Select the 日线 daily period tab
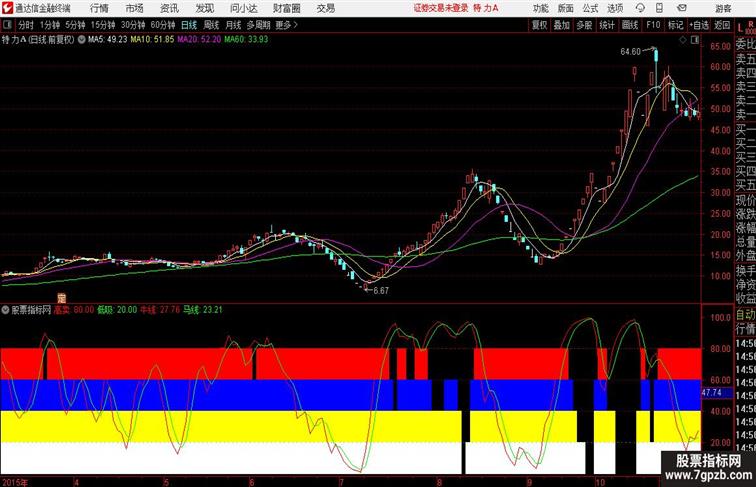The image size is (756, 487). (x=189, y=25)
